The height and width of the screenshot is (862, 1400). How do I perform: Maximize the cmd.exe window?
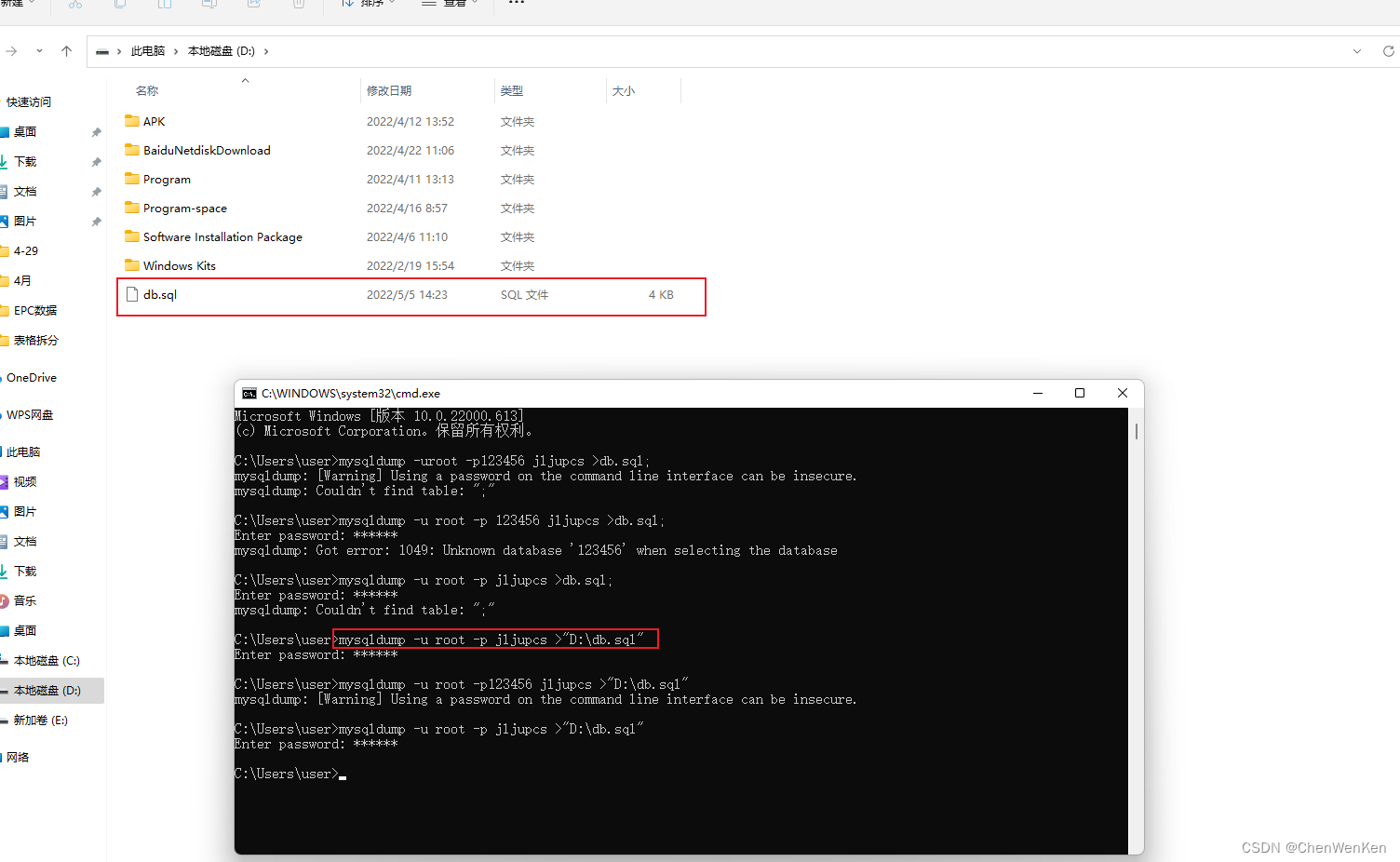(x=1080, y=394)
